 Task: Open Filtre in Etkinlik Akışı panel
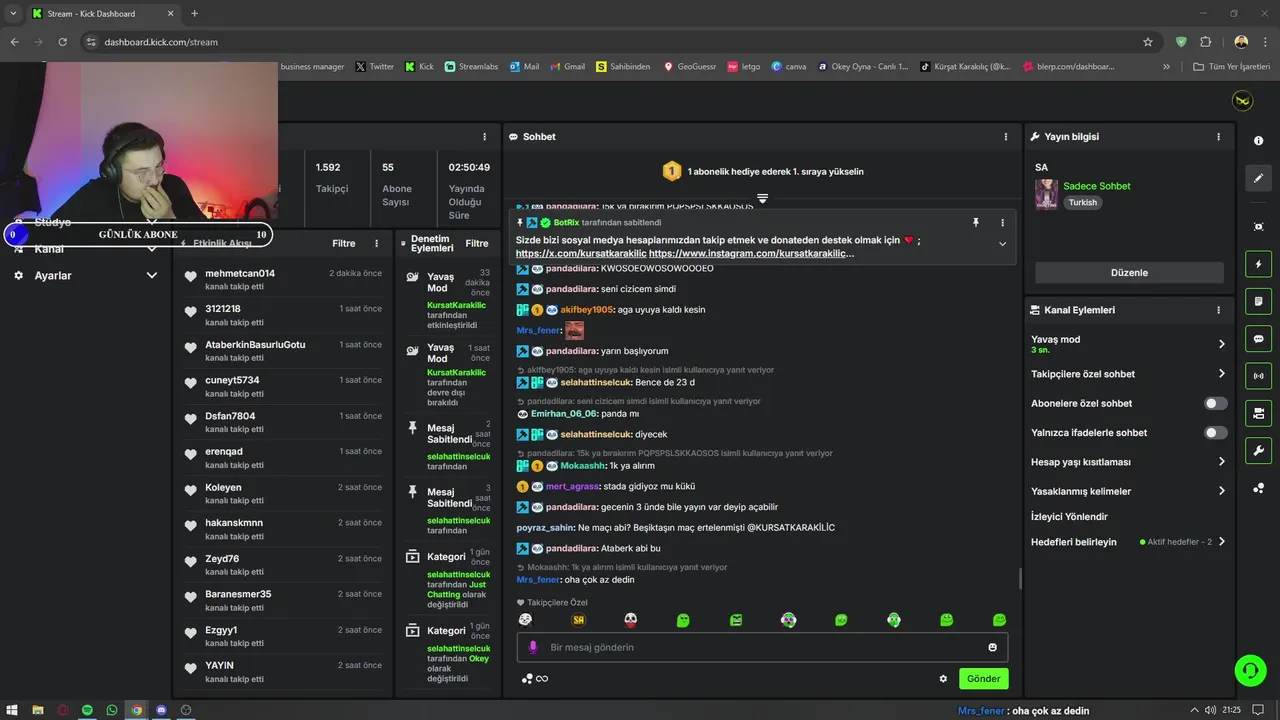344,243
